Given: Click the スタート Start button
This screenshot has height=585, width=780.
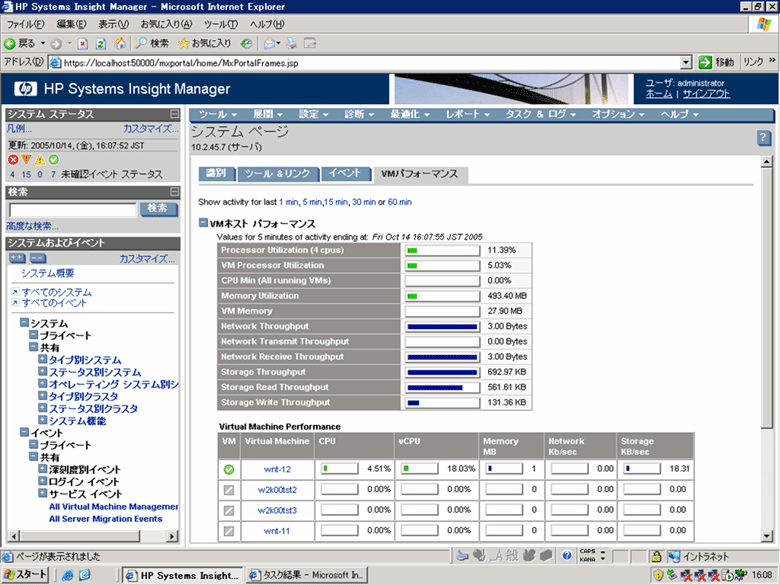Looking at the screenshot, I should coord(25,575).
